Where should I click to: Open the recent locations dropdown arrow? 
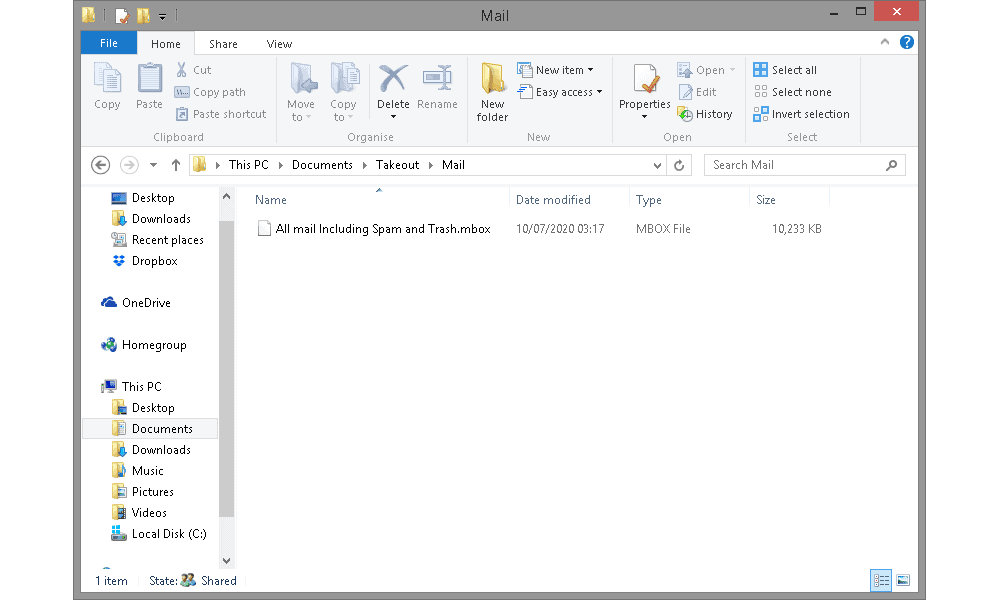click(154, 165)
